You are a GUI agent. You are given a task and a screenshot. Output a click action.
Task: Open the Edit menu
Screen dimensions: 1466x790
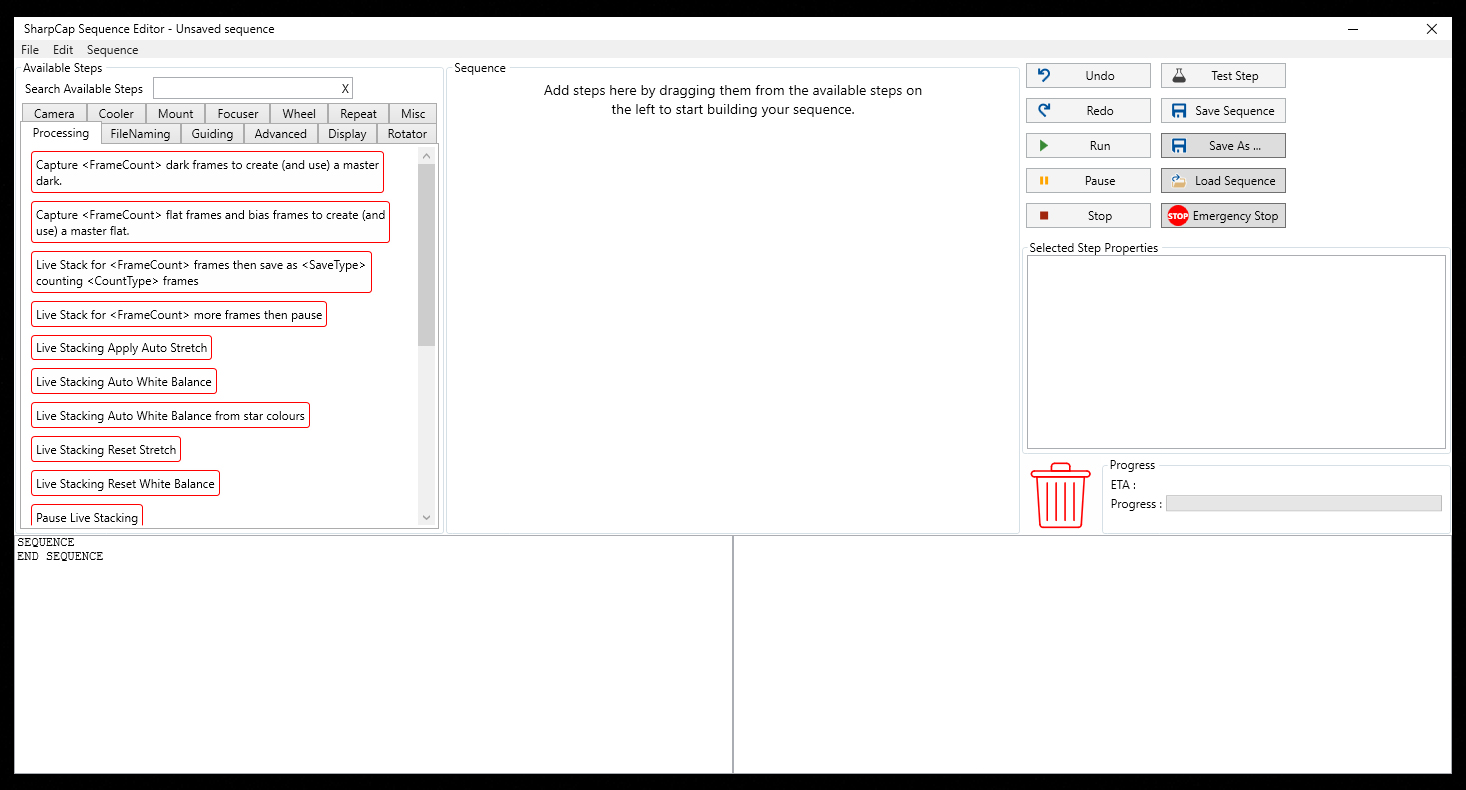63,50
